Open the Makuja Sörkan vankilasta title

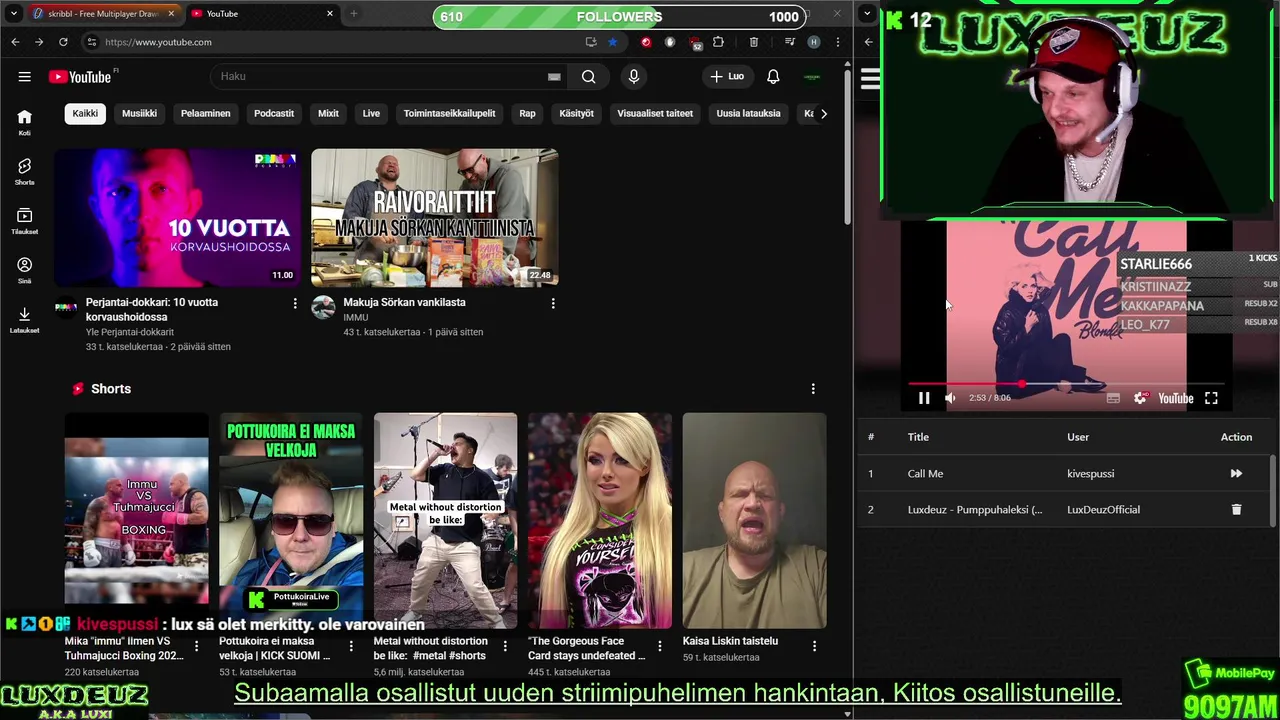(404, 302)
